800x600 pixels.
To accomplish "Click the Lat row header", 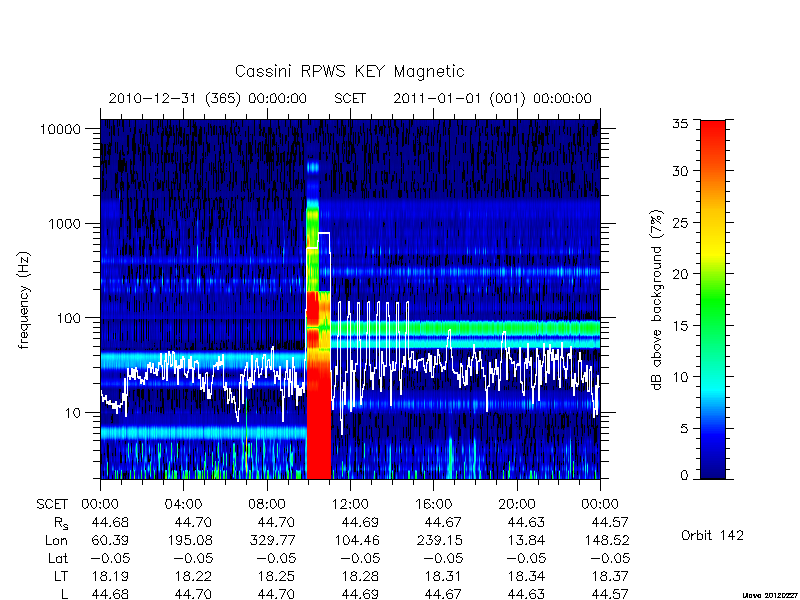I will 58,558.
